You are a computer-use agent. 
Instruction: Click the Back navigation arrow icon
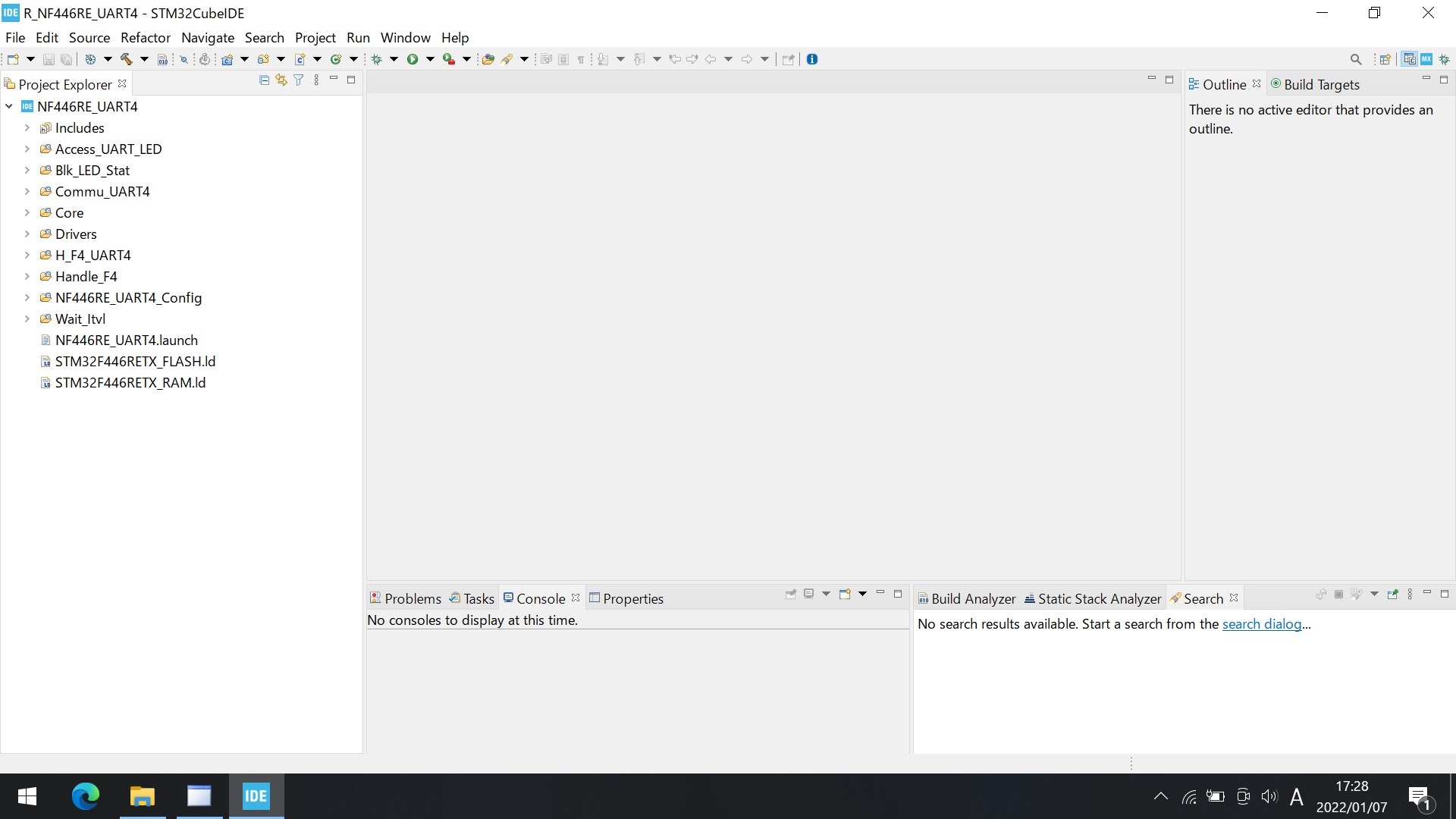pyautogui.click(x=711, y=59)
